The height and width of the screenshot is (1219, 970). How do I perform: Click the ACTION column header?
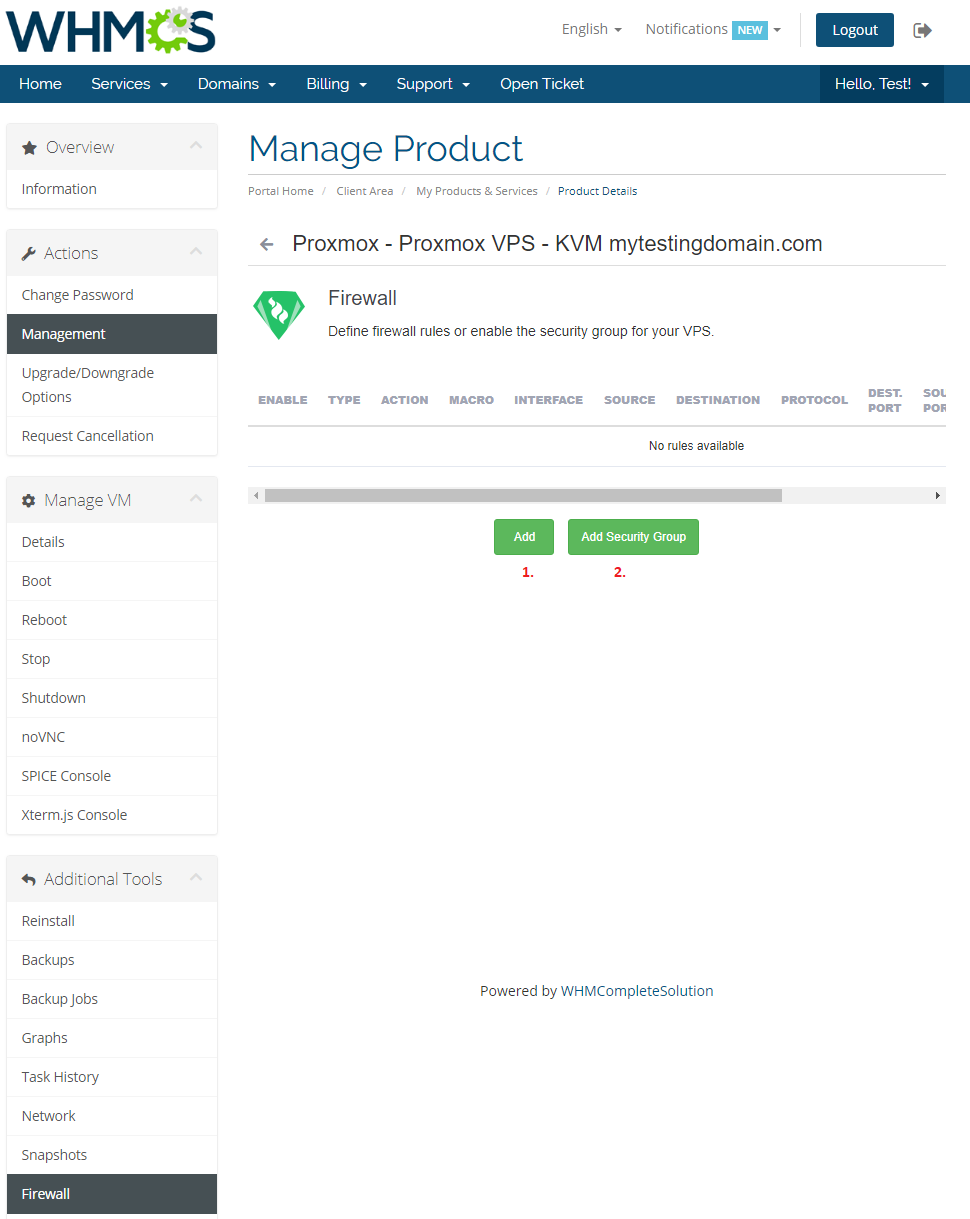pyautogui.click(x=405, y=400)
